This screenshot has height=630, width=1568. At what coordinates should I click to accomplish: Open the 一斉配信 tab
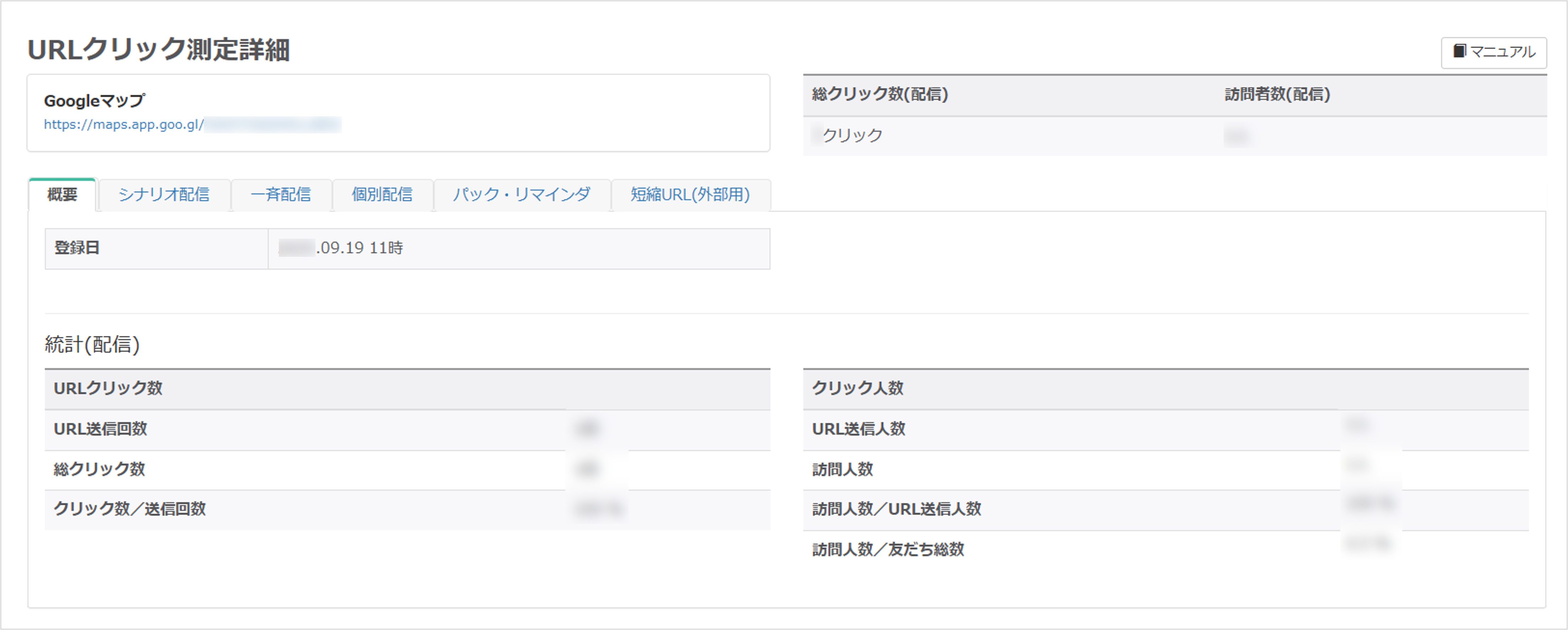point(281,195)
